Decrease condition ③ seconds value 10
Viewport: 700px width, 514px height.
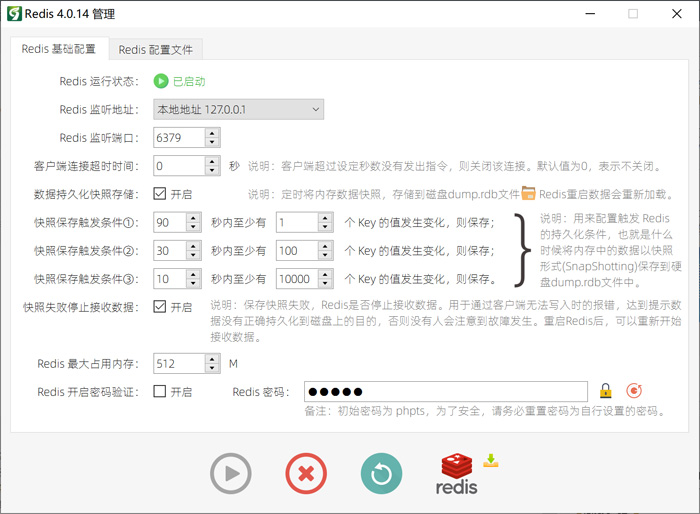click(193, 284)
